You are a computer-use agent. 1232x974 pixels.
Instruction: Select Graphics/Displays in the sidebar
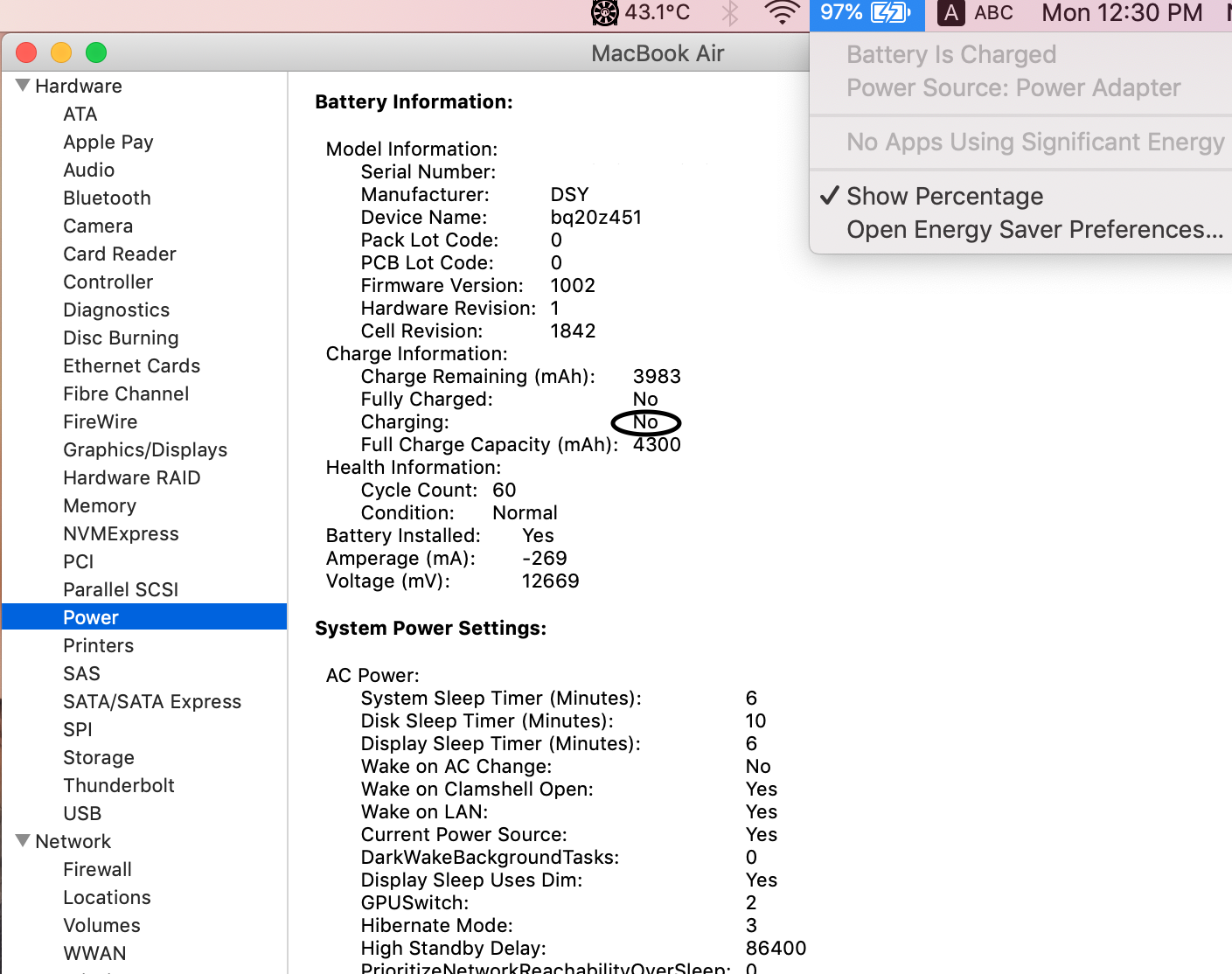click(x=145, y=449)
